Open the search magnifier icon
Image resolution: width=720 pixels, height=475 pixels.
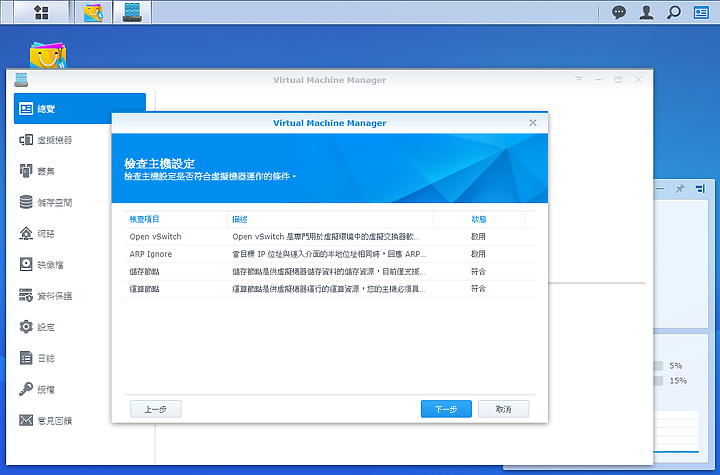pos(674,12)
